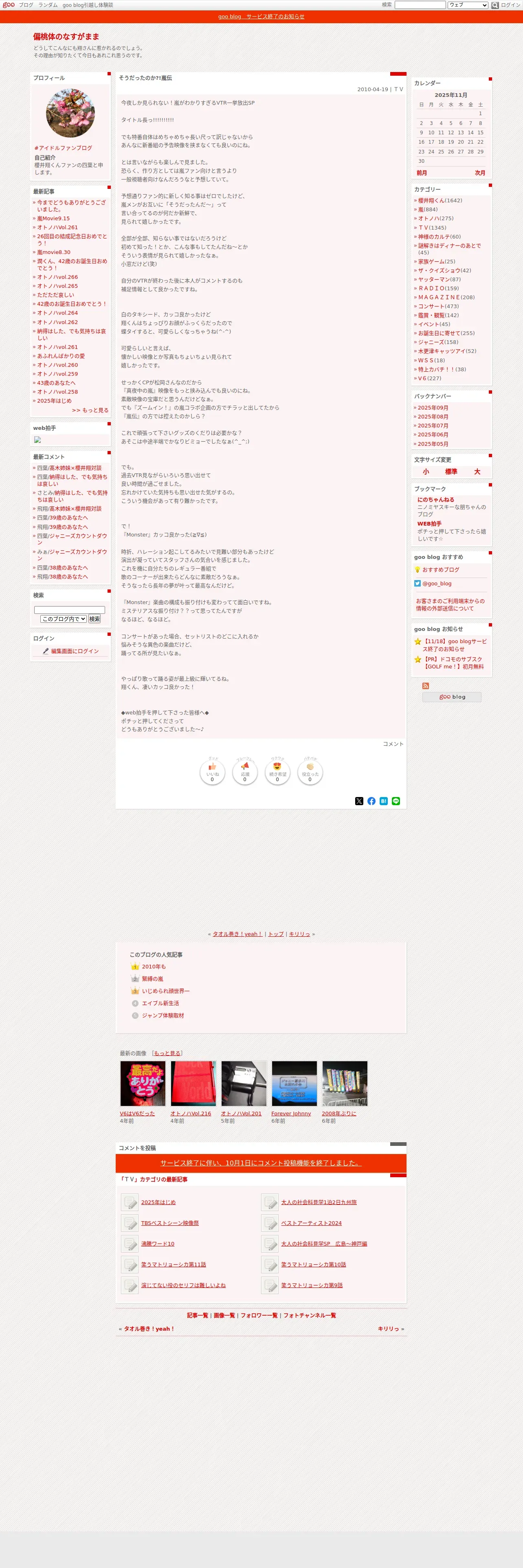Share via Hatena Bookmark icon
This screenshot has width=523, height=1568.
[x=384, y=801]
